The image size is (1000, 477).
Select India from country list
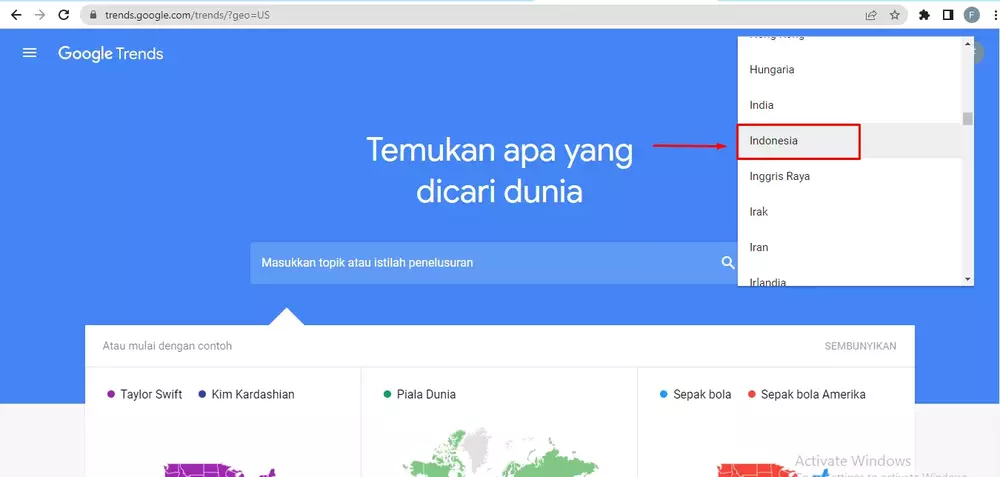tap(849, 105)
